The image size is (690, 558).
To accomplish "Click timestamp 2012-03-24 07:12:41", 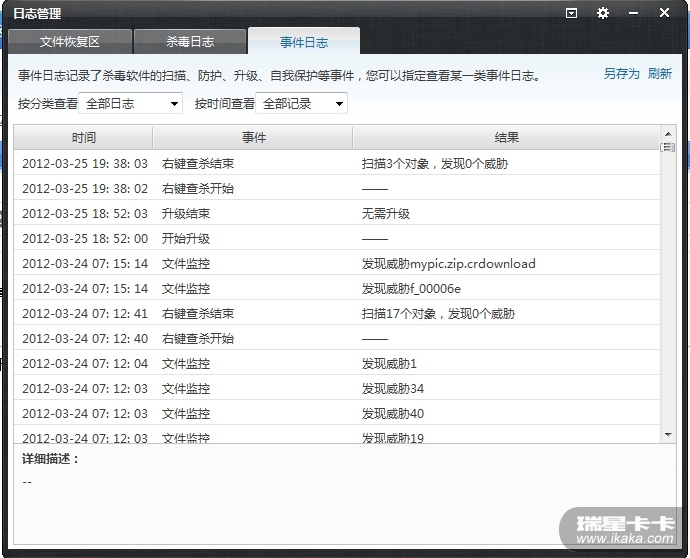I will (85, 314).
